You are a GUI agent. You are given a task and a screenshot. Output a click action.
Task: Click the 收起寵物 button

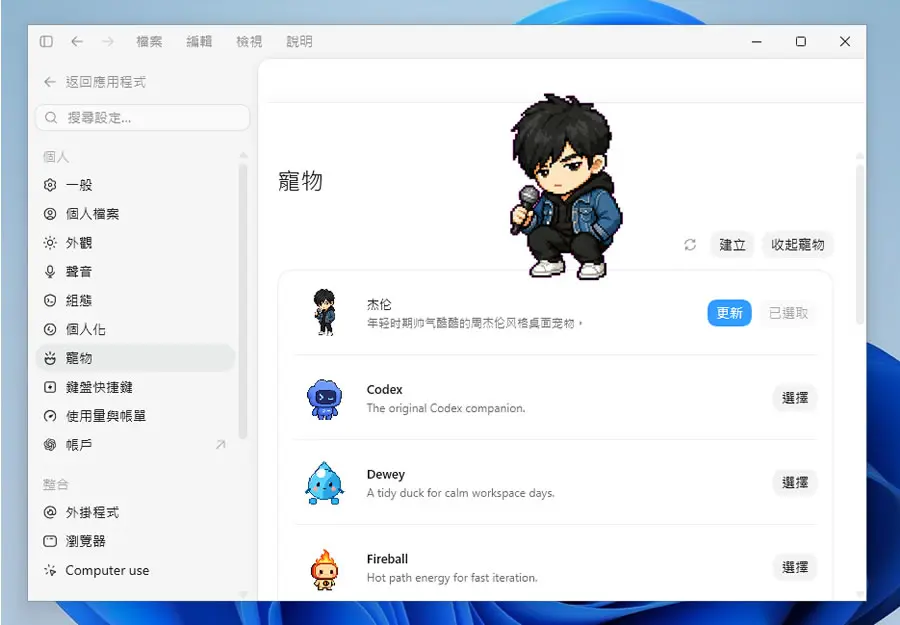point(798,245)
